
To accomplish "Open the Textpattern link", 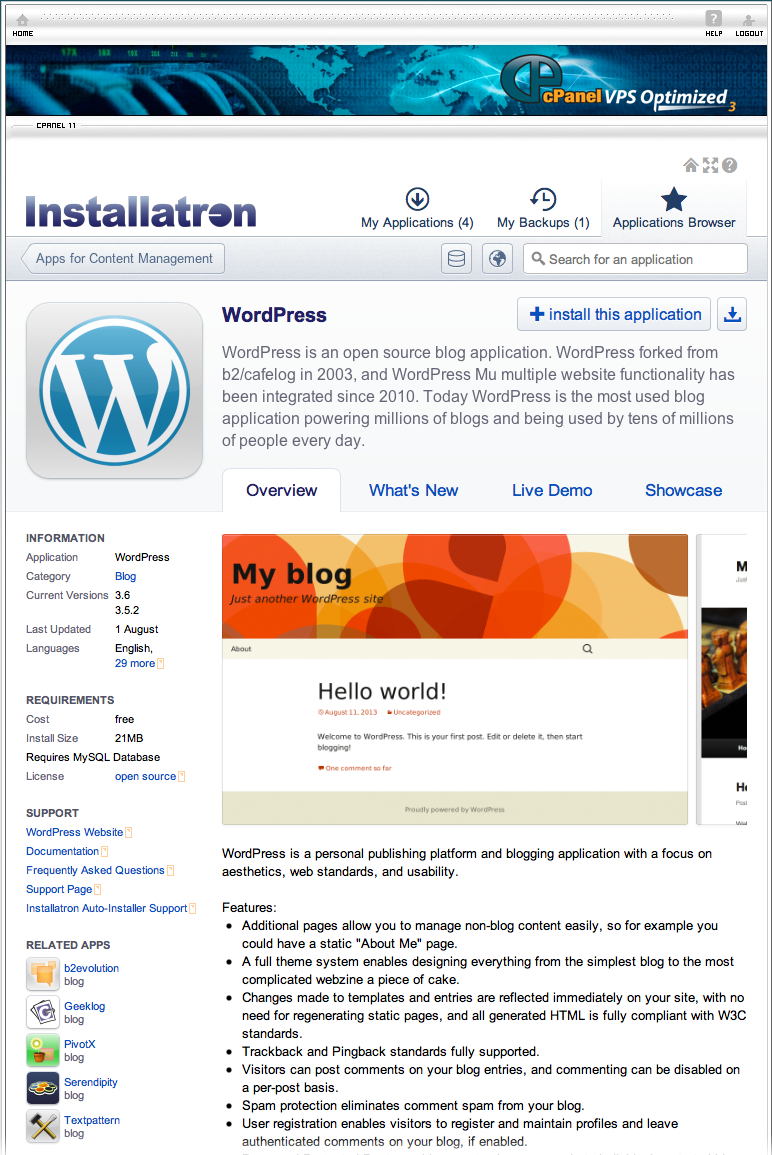I will pyautogui.click(x=92, y=1120).
